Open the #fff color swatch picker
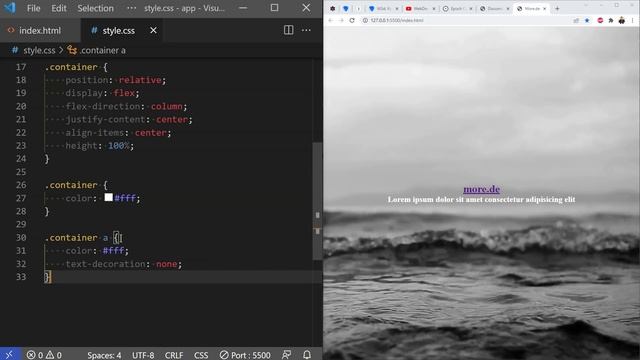Image resolution: width=640 pixels, height=360 pixels. pyautogui.click(x=109, y=198)
